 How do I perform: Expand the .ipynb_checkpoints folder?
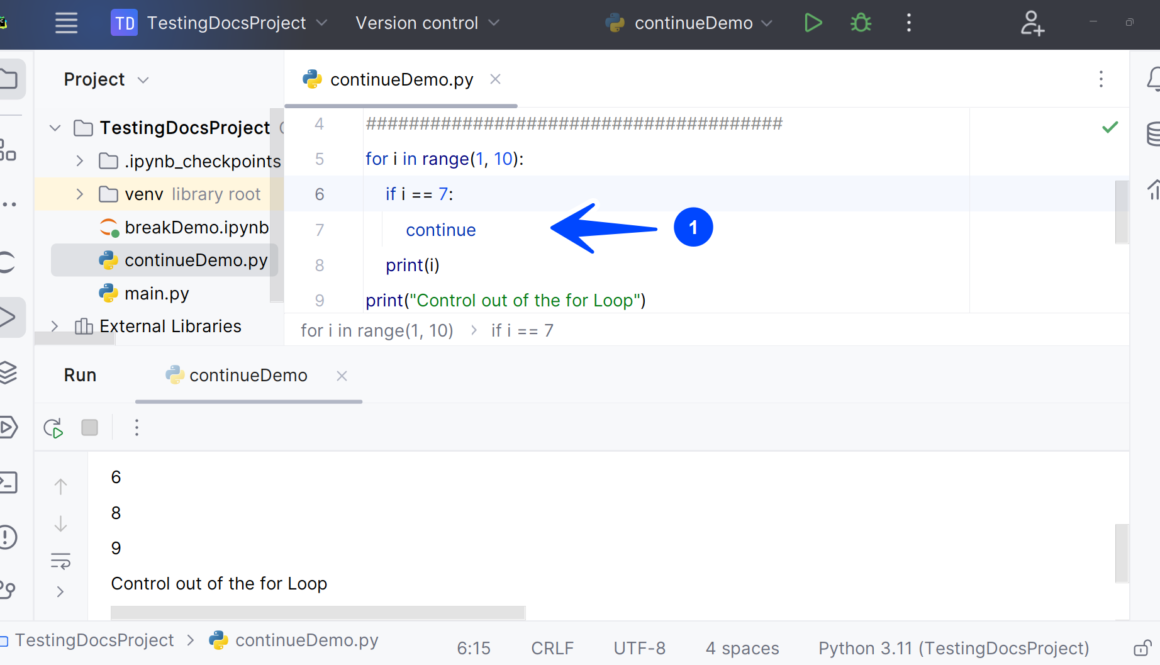(x=80, y=161)
